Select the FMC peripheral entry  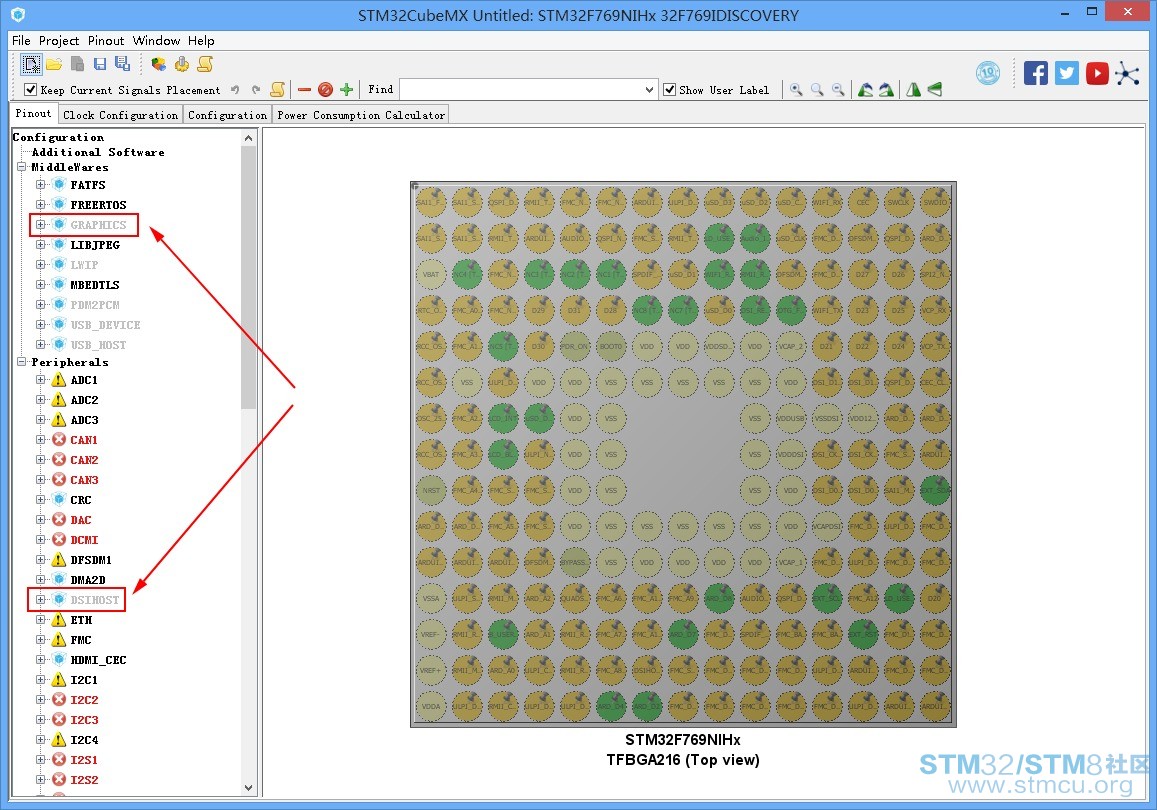[x=80, y=640]
